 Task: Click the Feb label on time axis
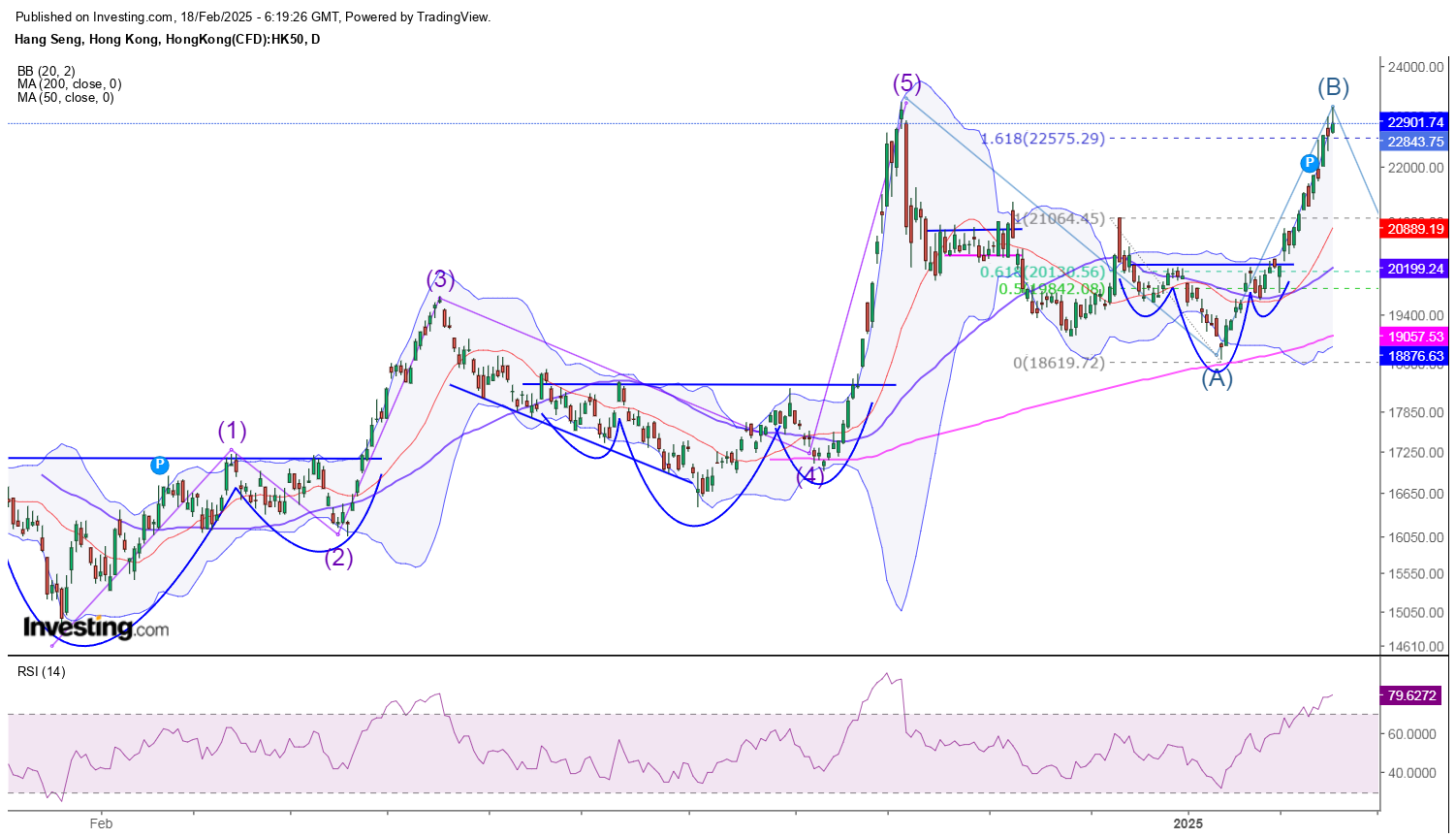[x=101, y=823]
